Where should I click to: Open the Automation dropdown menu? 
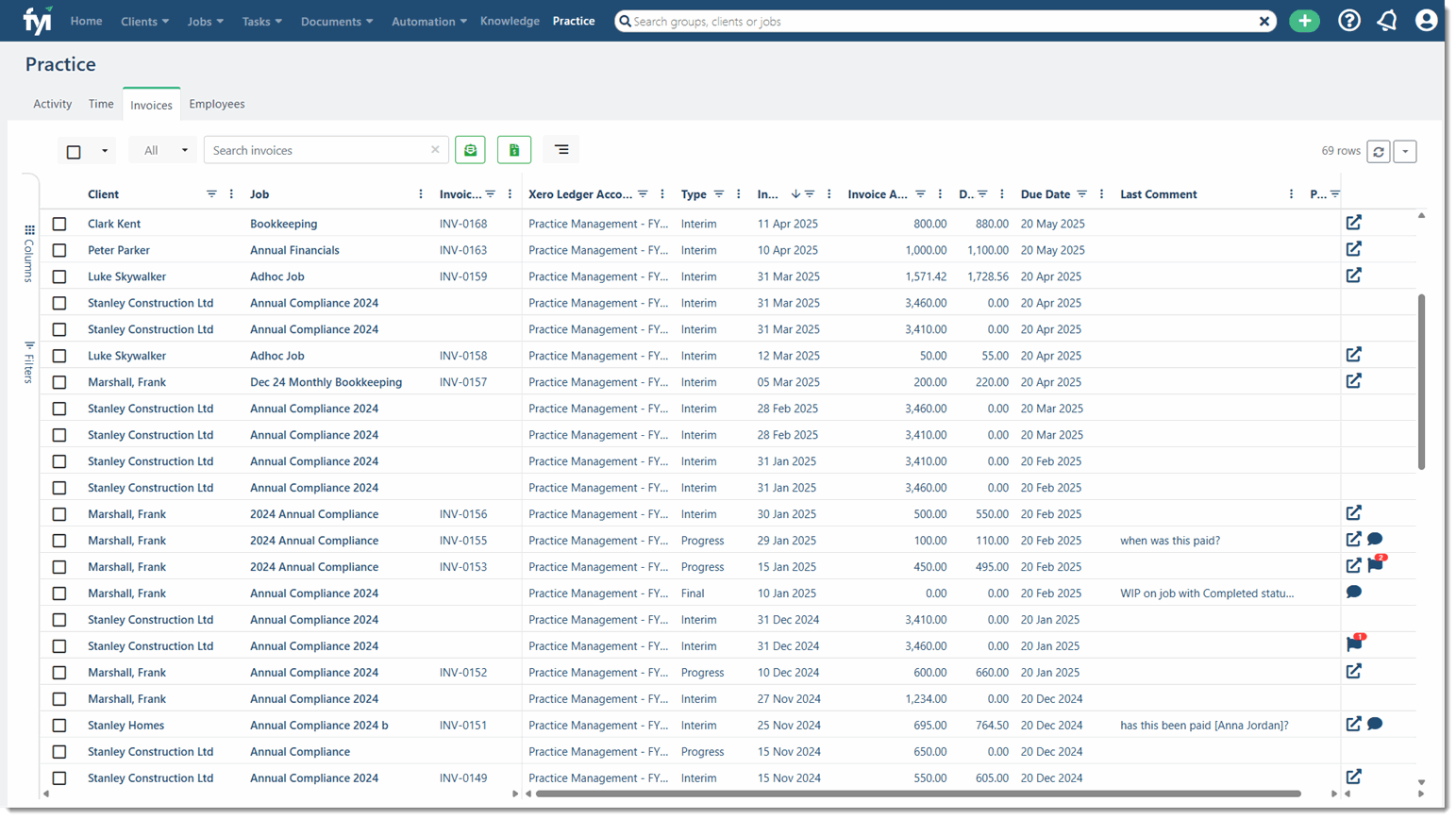429,21
